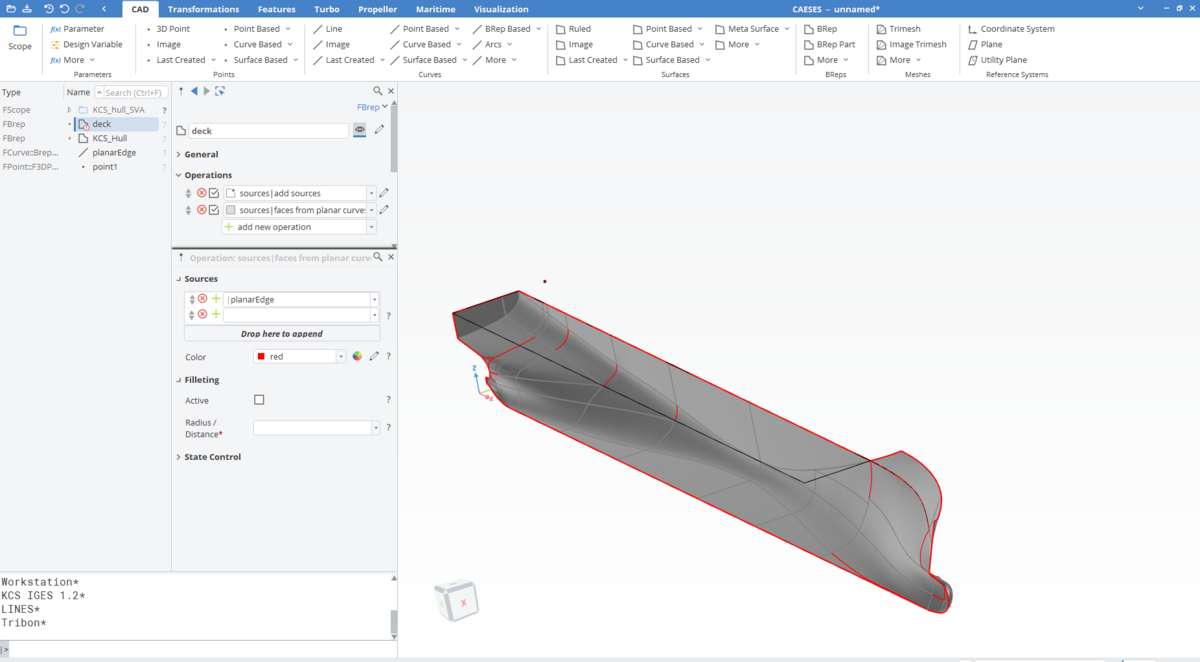The height and width of the screenshot is (662, 1200).
Task: Open the Visualization tab
Action: [x=501, y=9]
